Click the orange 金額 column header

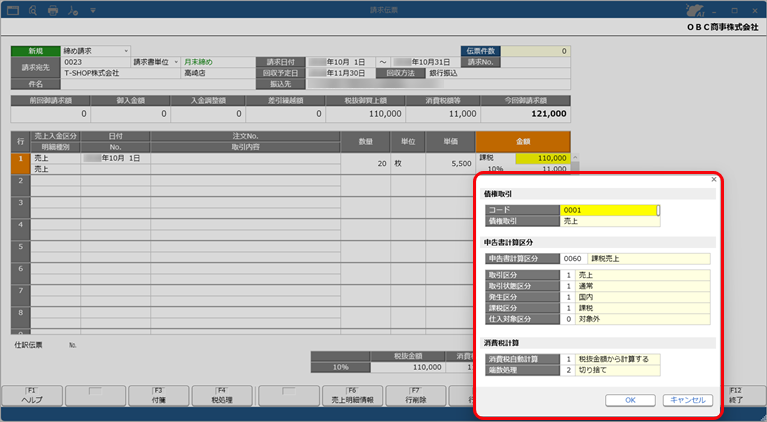pyautogui.click(x=523, y=142)
